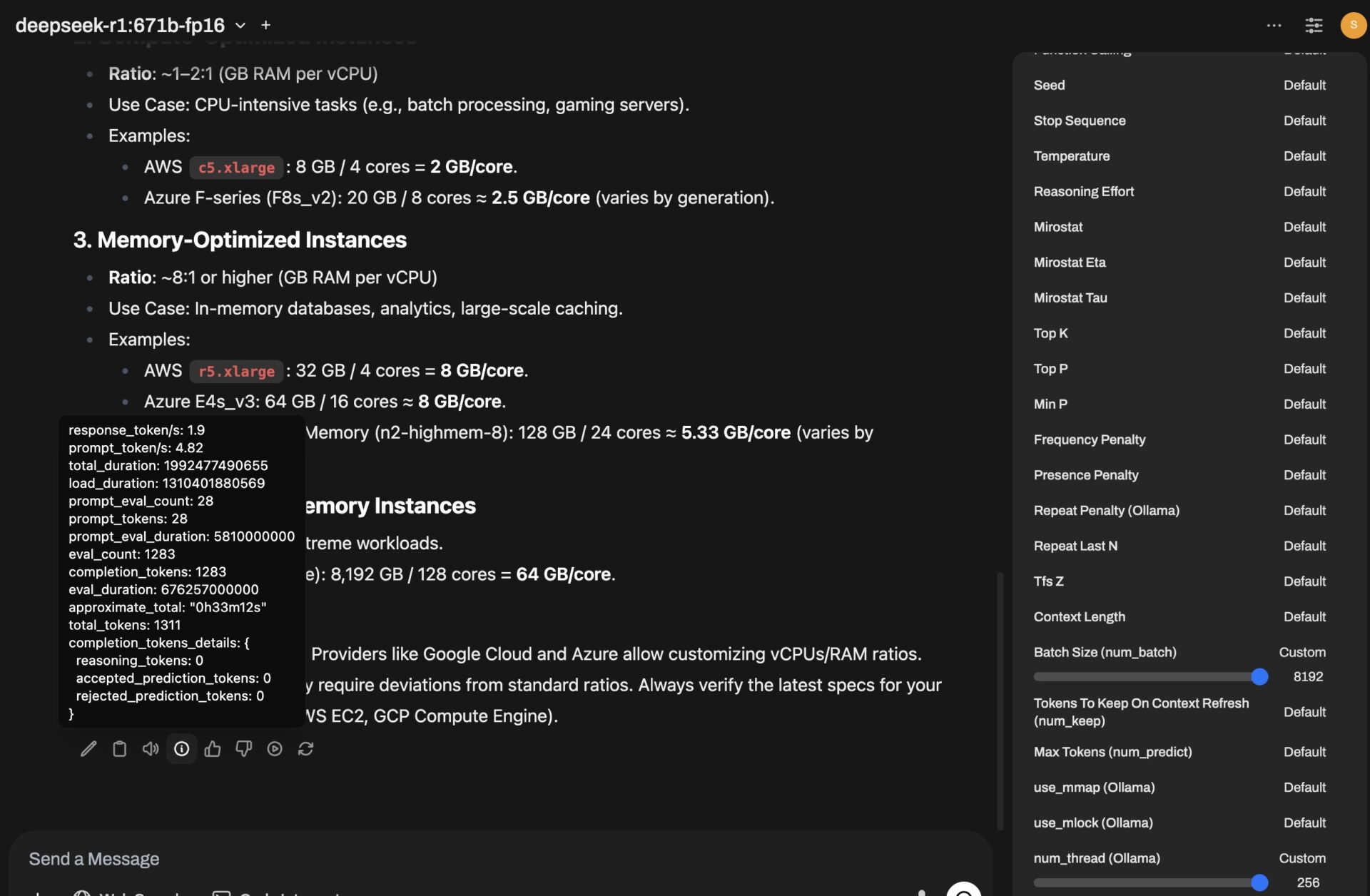Click the continue response play icon
Viewport: 1370px width, 896px height.
[x=275, y=748]
